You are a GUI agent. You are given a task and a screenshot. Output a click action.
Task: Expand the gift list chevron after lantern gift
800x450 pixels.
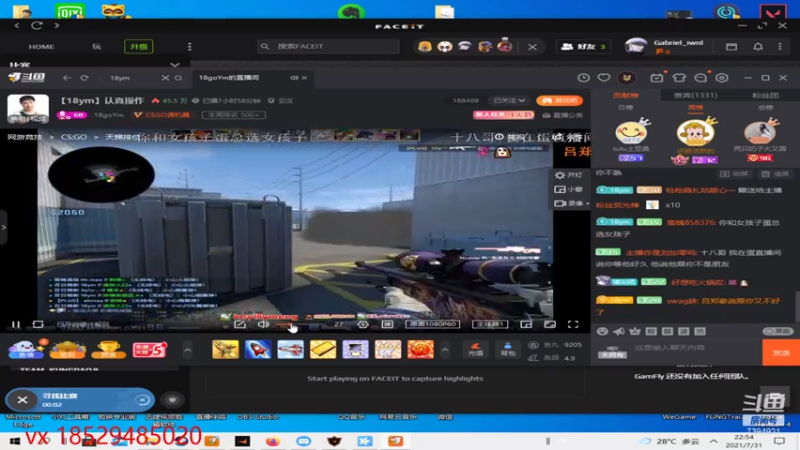[x=445, y=350]
